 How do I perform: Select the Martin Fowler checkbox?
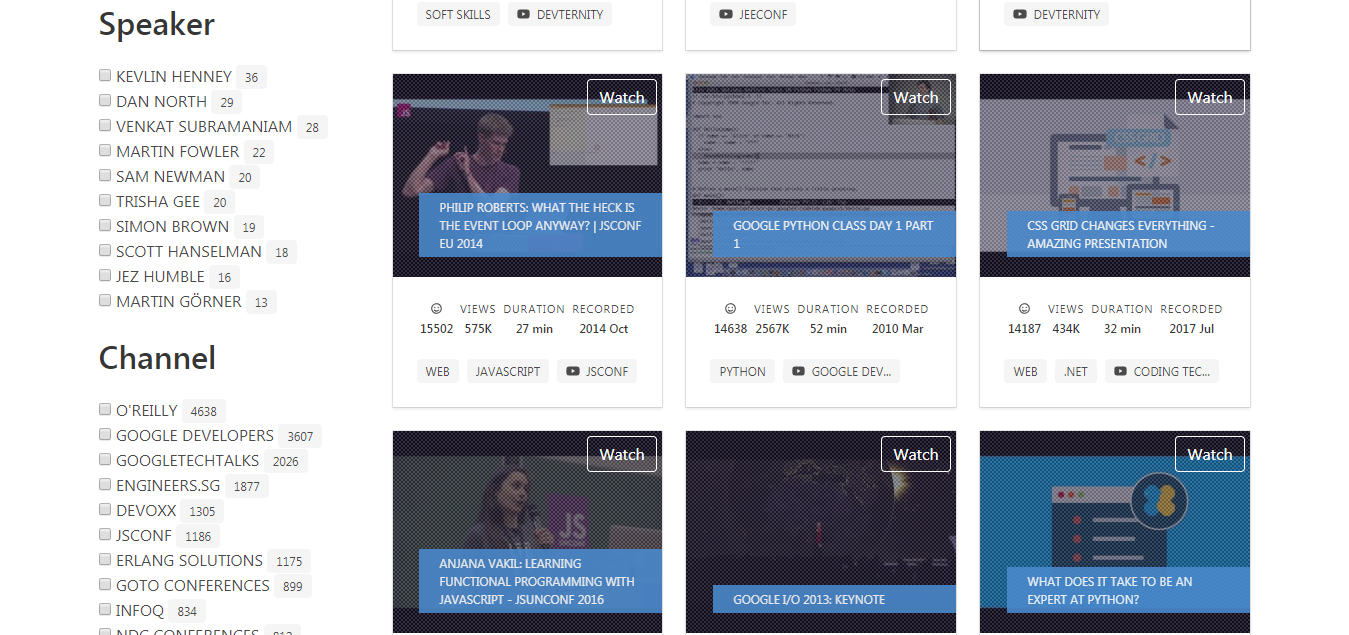[x=105, y=151]
